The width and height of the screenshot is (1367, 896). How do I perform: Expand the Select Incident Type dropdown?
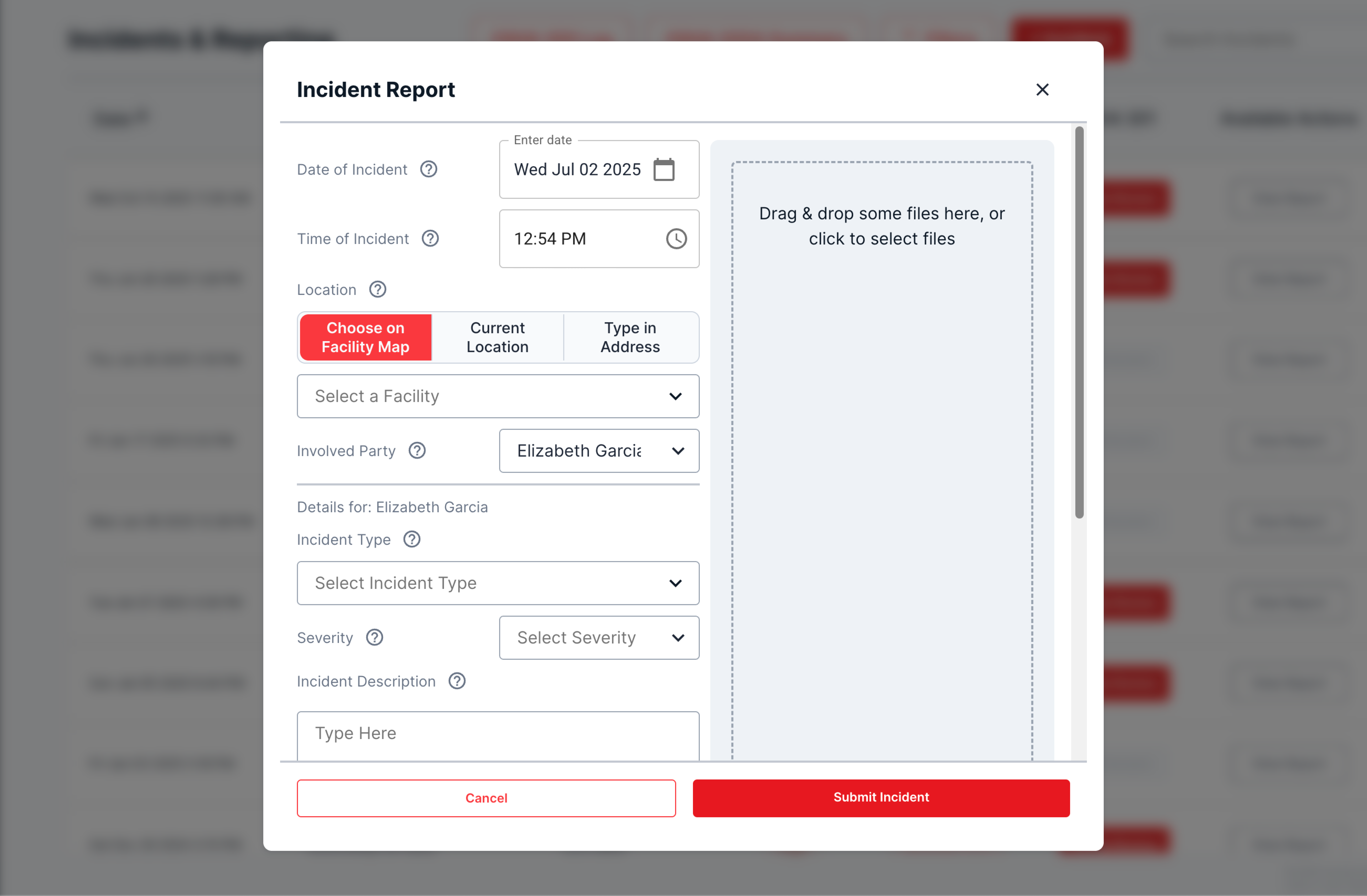click(498, 583)
